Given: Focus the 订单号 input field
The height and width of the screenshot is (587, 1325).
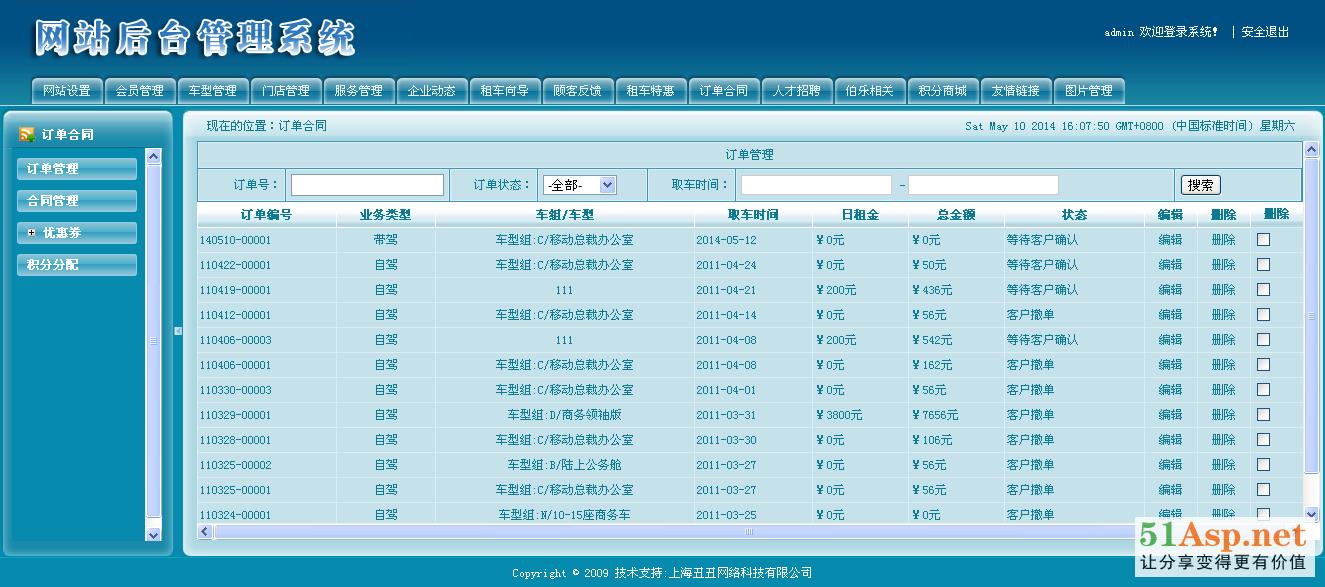Looking at the screenshot, I should coord(367,185).
